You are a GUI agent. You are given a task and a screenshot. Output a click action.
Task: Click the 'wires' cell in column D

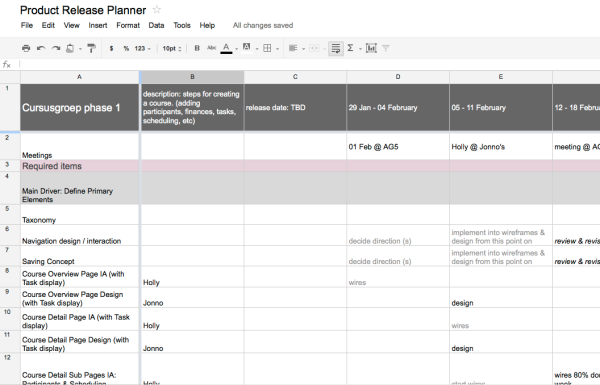(x=398, y=277)
